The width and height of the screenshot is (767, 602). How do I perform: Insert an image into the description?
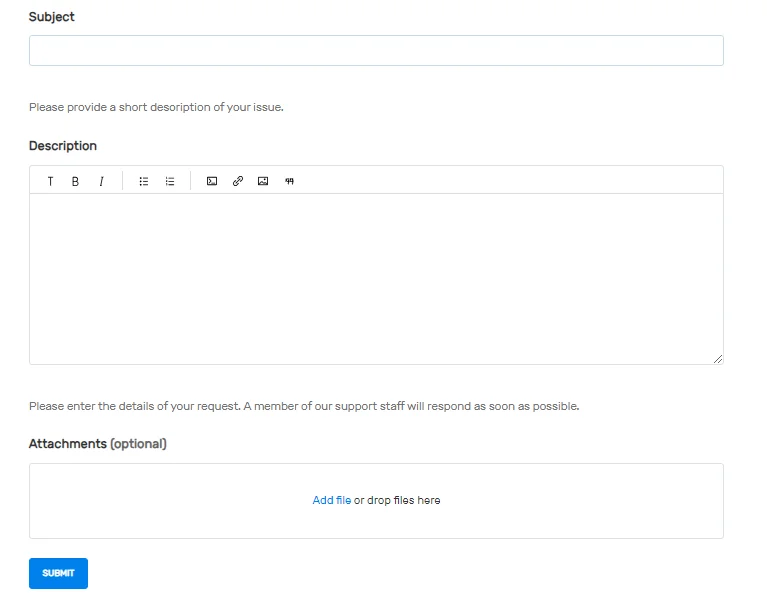[x=263, y=181]
